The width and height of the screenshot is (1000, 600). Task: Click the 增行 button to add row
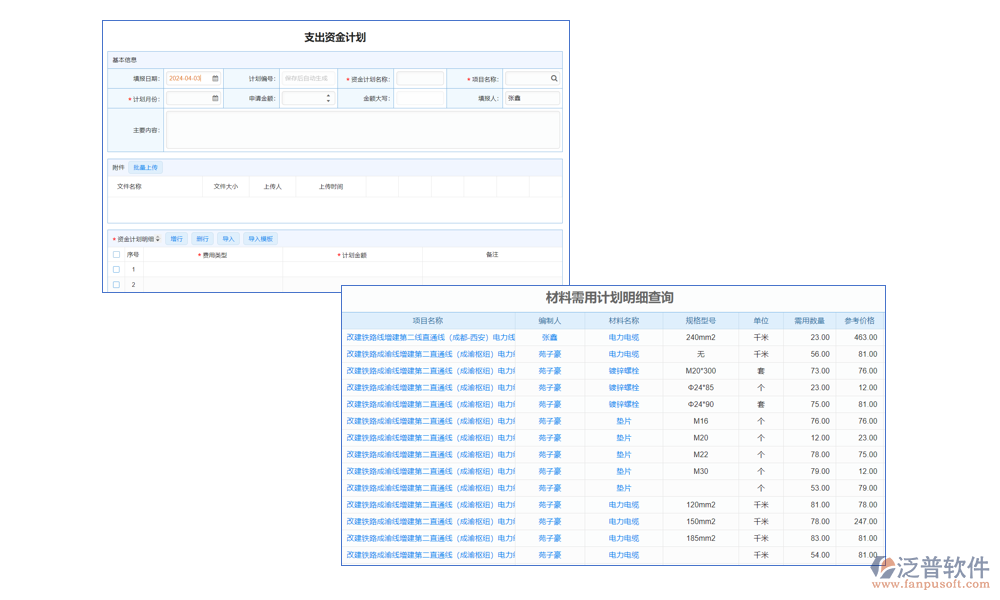pyautogui.click(x=176, y=239)
